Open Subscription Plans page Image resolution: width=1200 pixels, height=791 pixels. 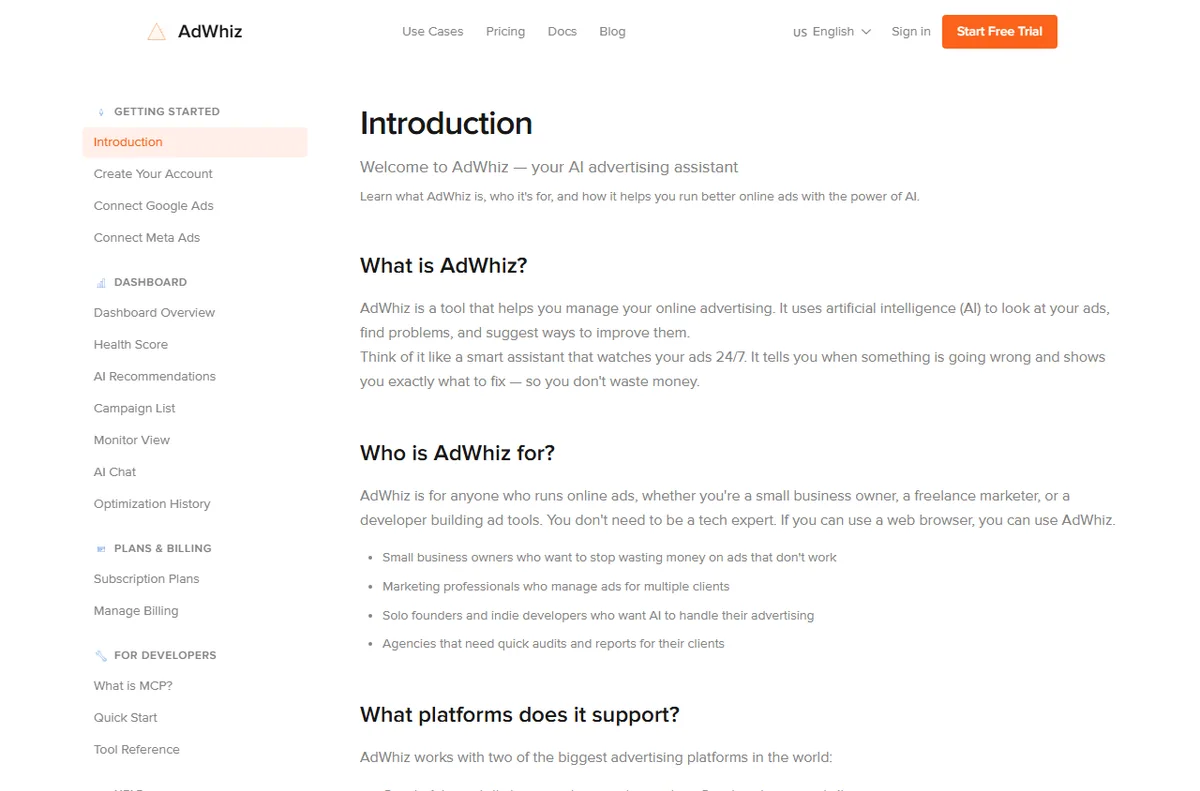point(146,579)
